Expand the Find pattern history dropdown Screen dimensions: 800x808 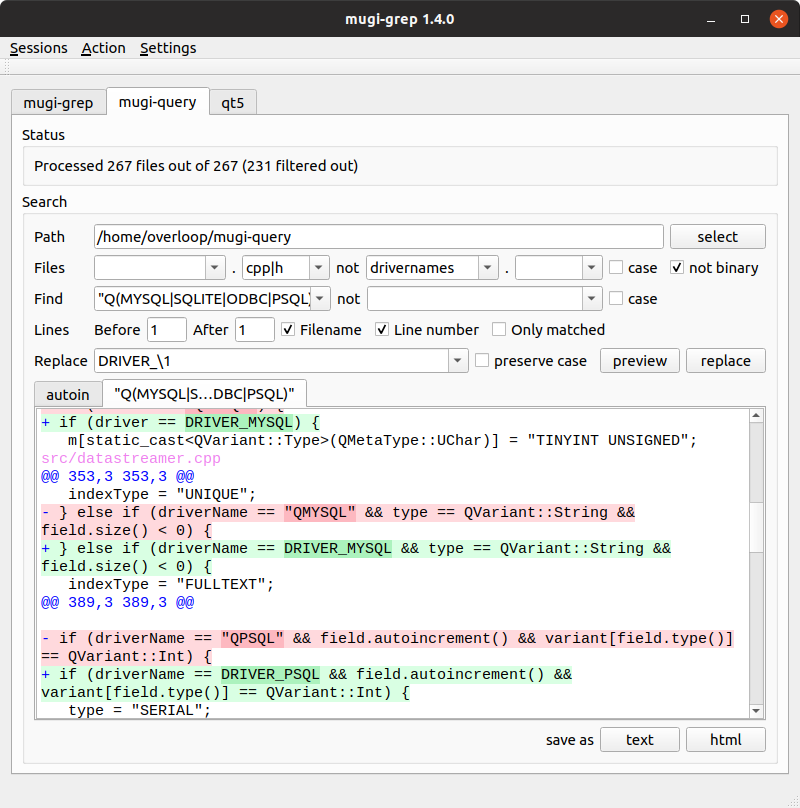pyautogui.click(x=320, y=298)
